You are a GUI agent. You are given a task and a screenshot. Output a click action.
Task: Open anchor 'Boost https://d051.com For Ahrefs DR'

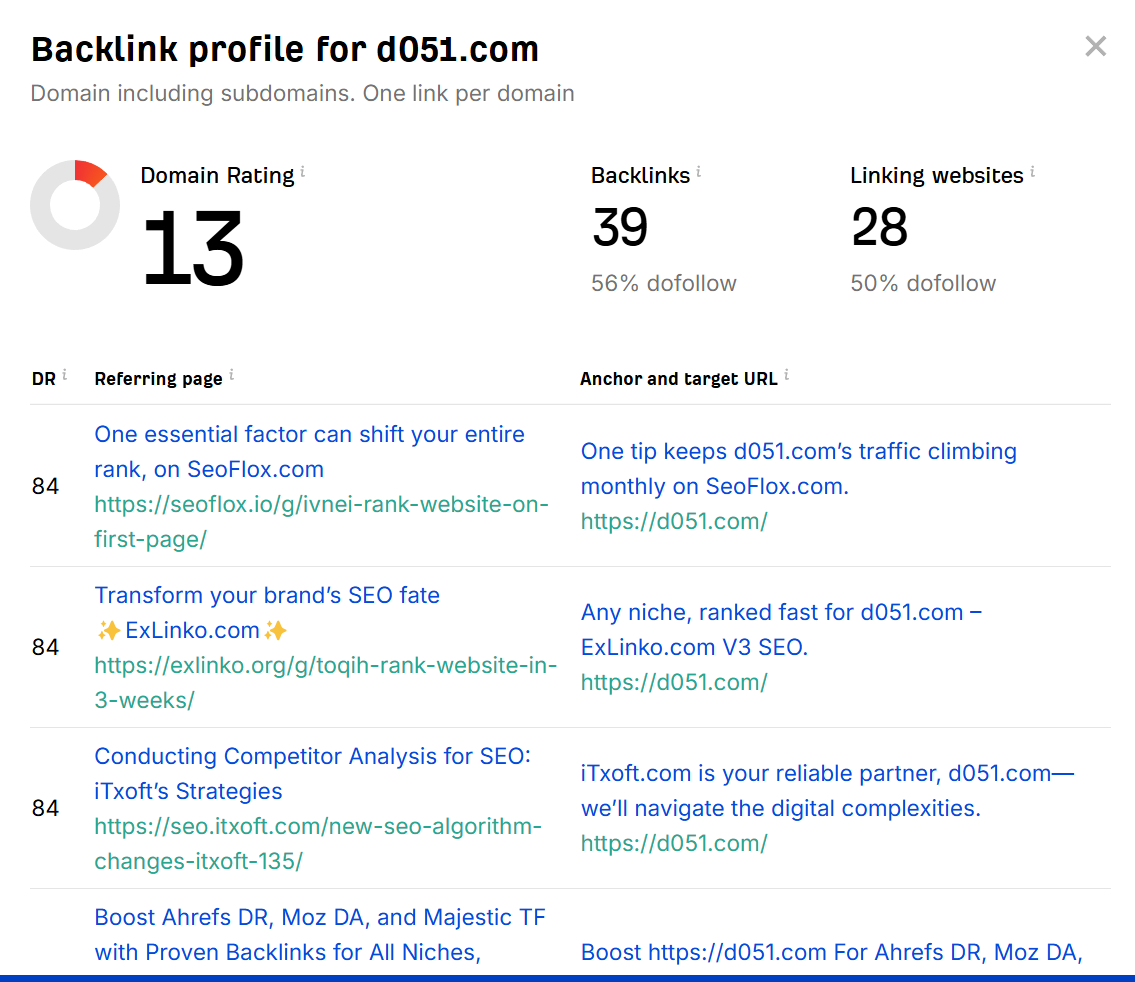[832, 952]
